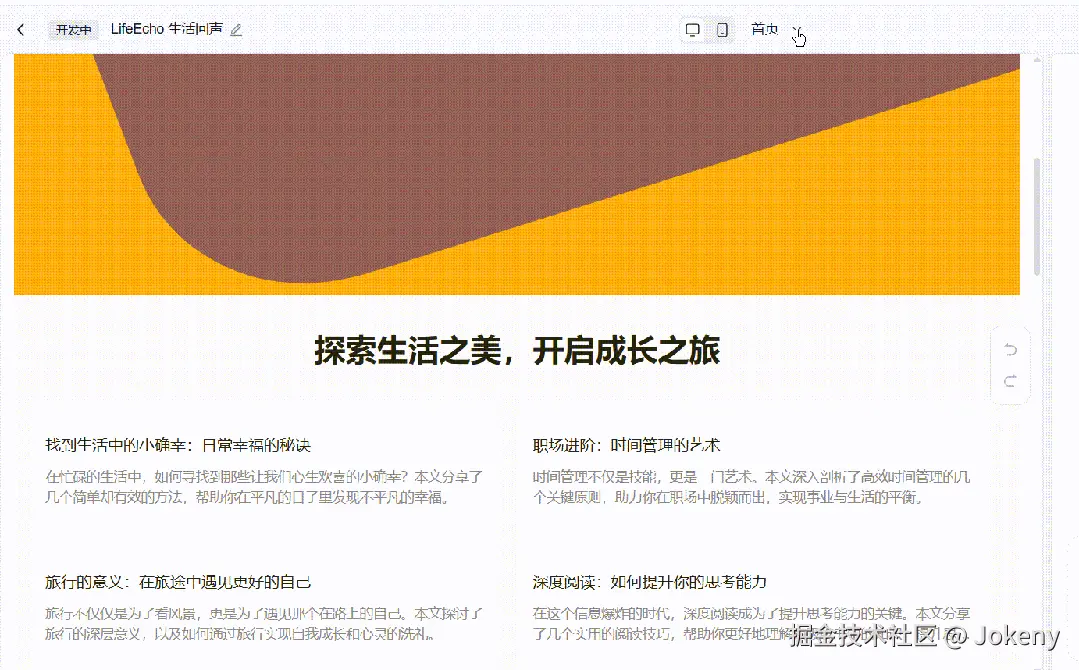
Task: Switch the preview to desktop layout
Action: pyautogui.click(x=692, y=29)
